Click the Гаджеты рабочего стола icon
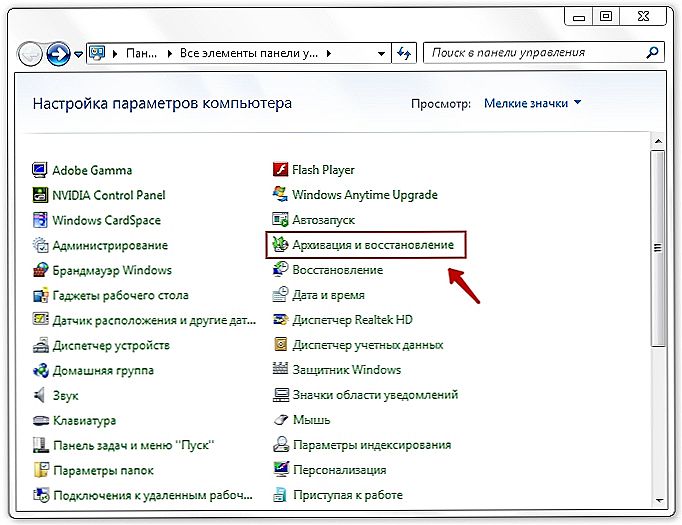The height and width of the screenshot is (525, 682). click(40, 295)
